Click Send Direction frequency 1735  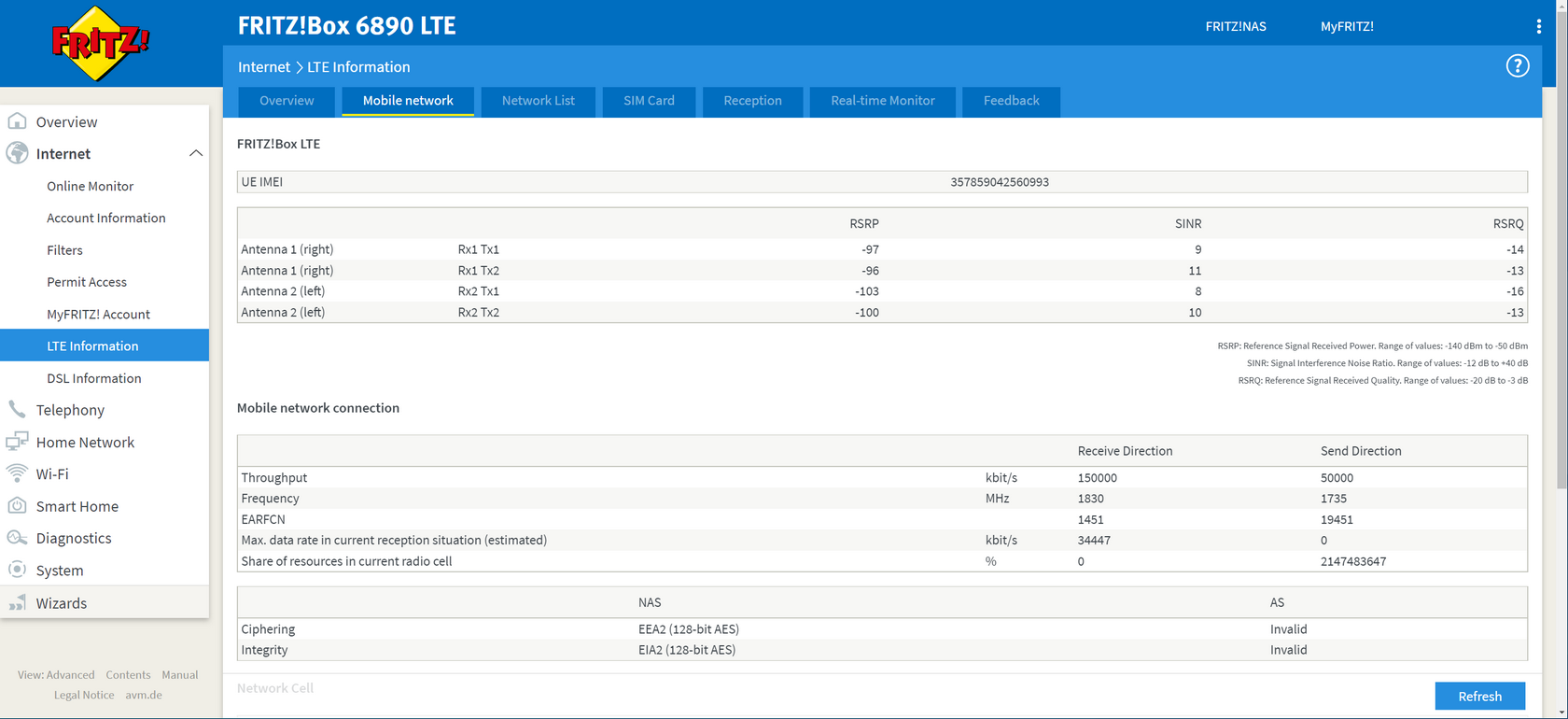click(1334, 499)
